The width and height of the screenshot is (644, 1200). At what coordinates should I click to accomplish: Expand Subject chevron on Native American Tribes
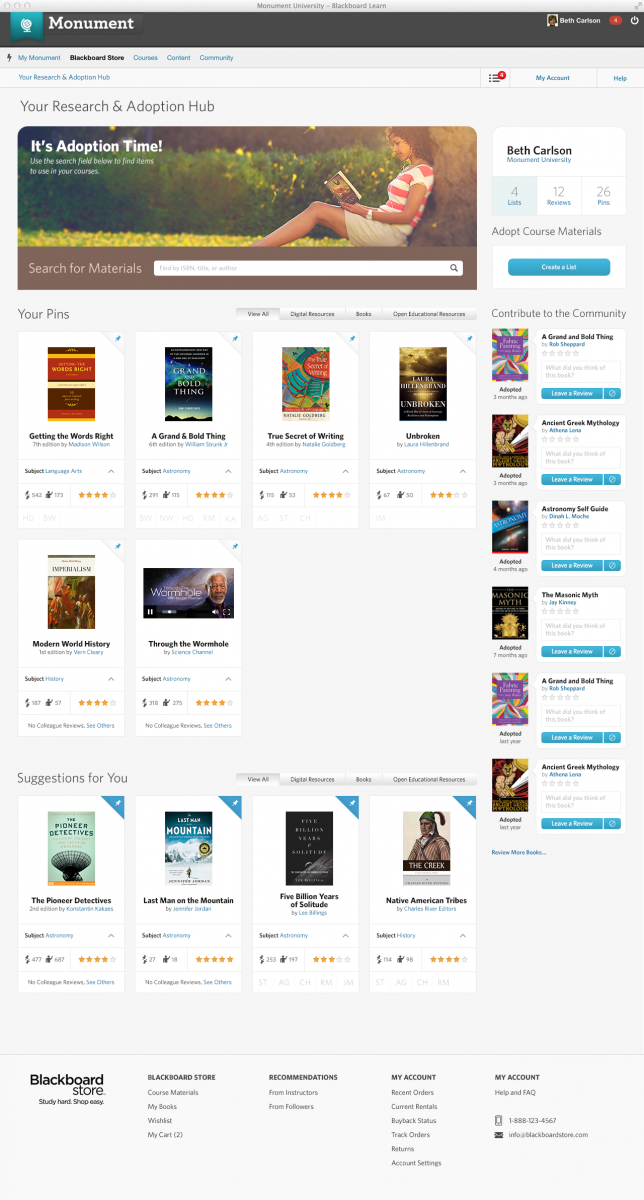[463, 935]
